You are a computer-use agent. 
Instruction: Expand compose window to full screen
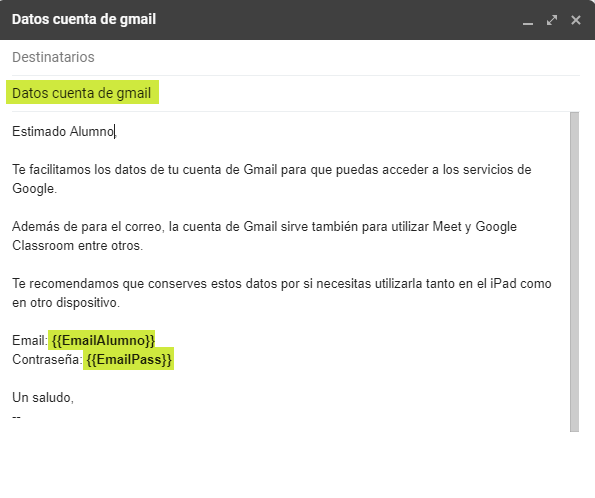tap(552, 20)
